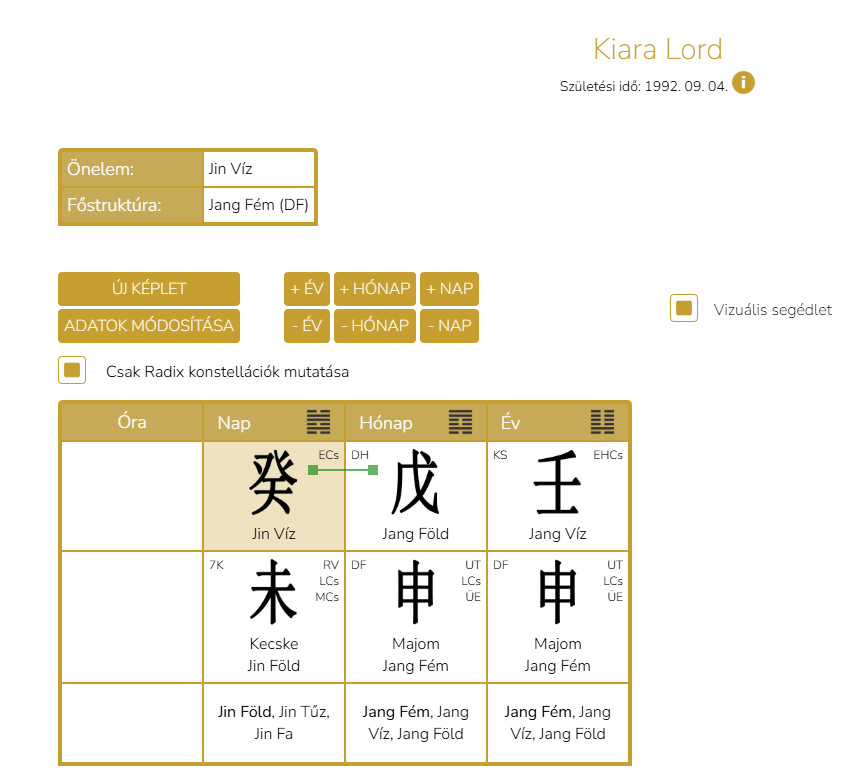Click the hexagram icon in Hónap column
Screen dimensions: 843x770
tap(460, 422)
